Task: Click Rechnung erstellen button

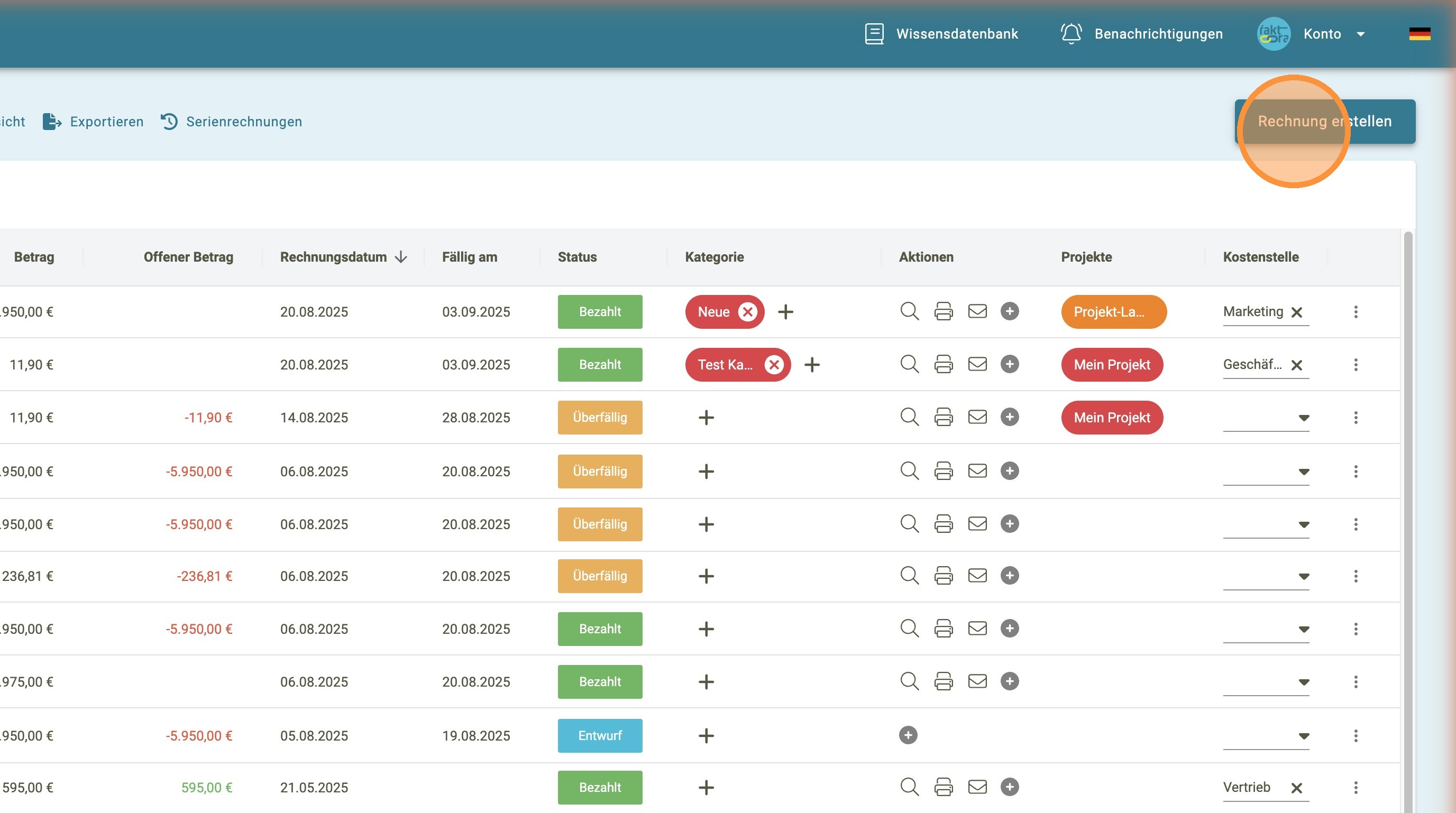Action: tap(1324, 122)
